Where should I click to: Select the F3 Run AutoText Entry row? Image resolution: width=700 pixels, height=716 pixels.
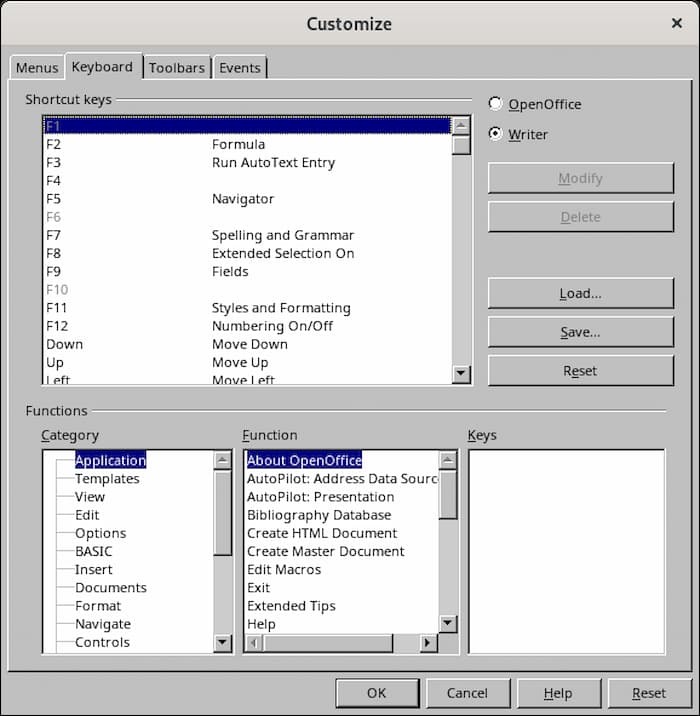point(247,163)
